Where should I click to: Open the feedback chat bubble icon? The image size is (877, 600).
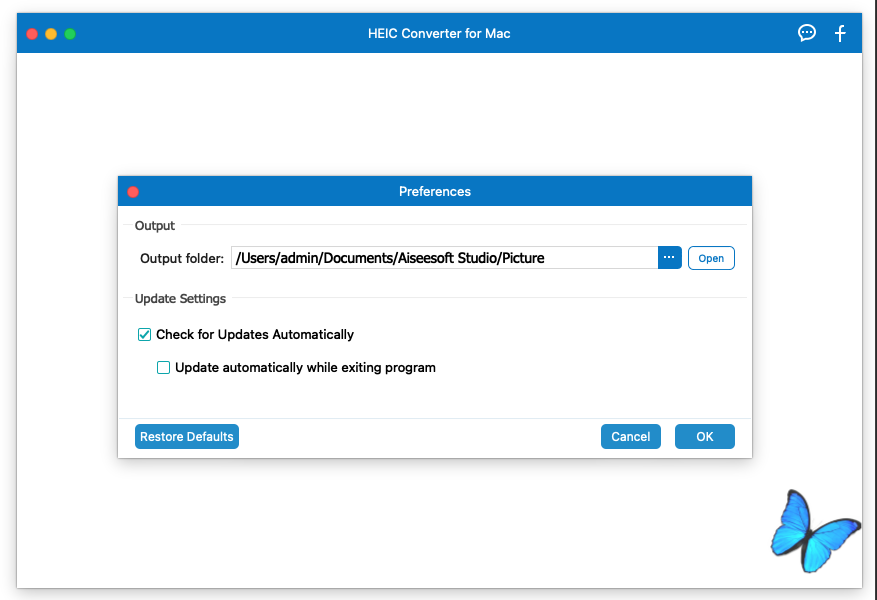point(806,33)
